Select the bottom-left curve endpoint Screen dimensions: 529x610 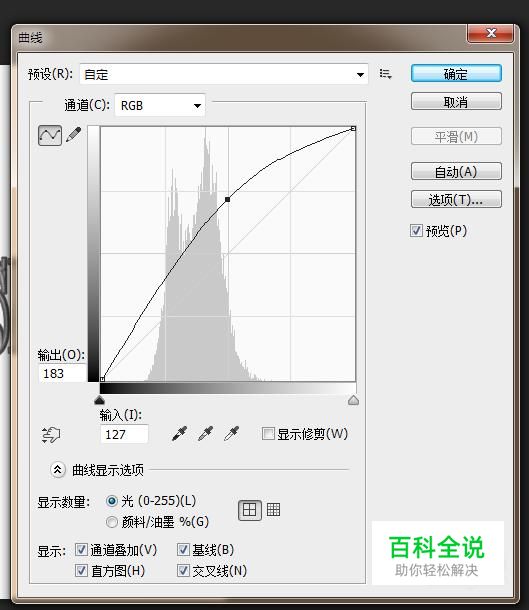click(x=102, y=379)
